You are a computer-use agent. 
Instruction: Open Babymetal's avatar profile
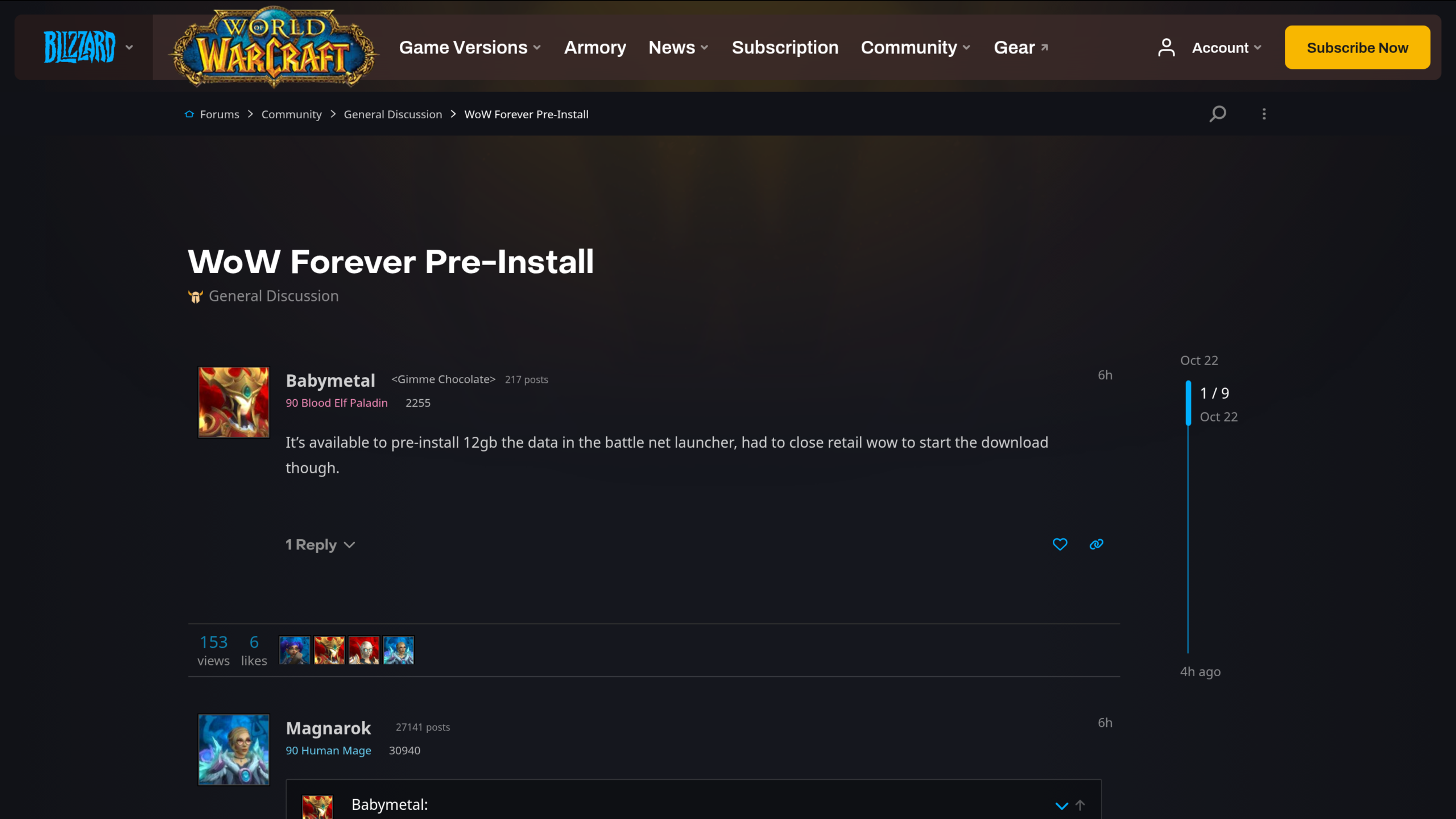click(x=234, y=402)
